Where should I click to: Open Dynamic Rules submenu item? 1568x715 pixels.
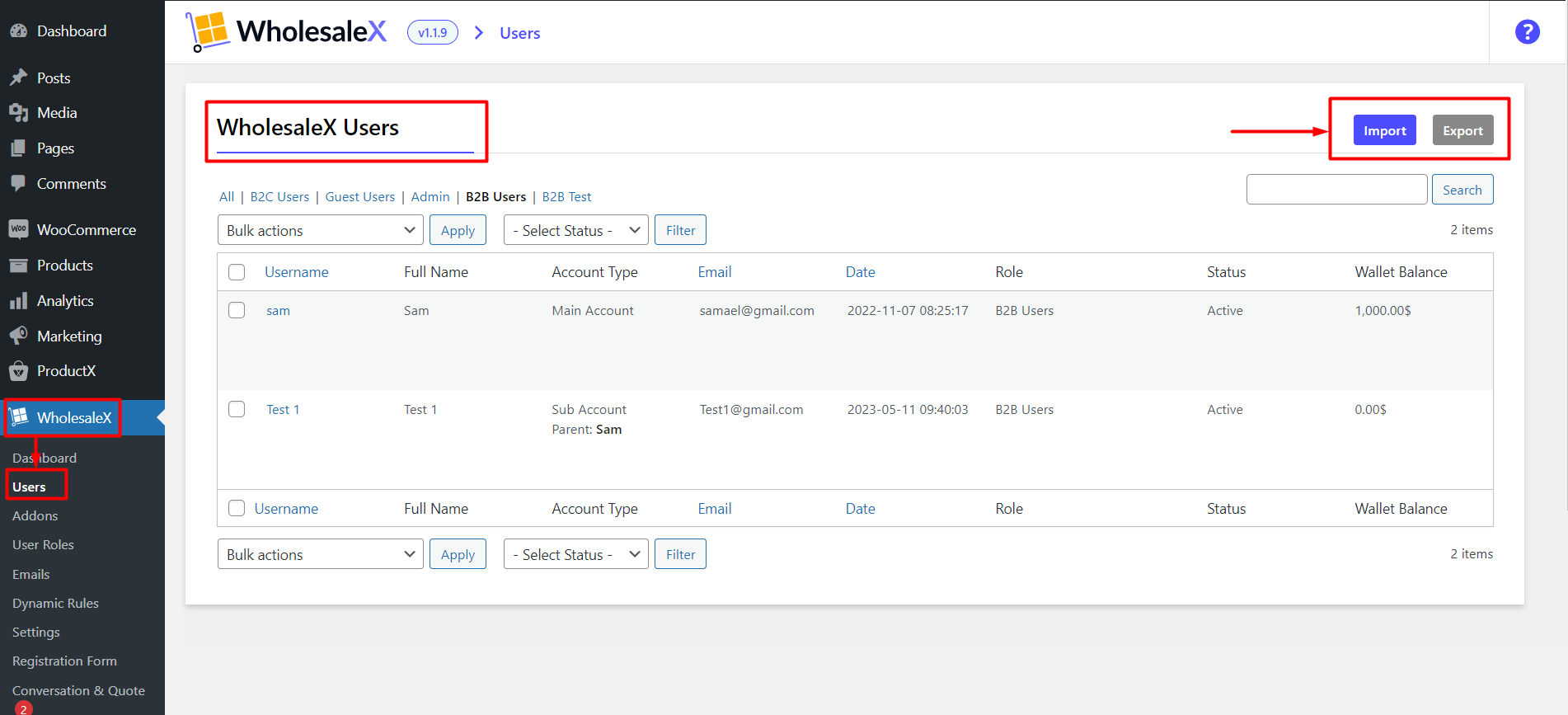(x=55, y=603)
